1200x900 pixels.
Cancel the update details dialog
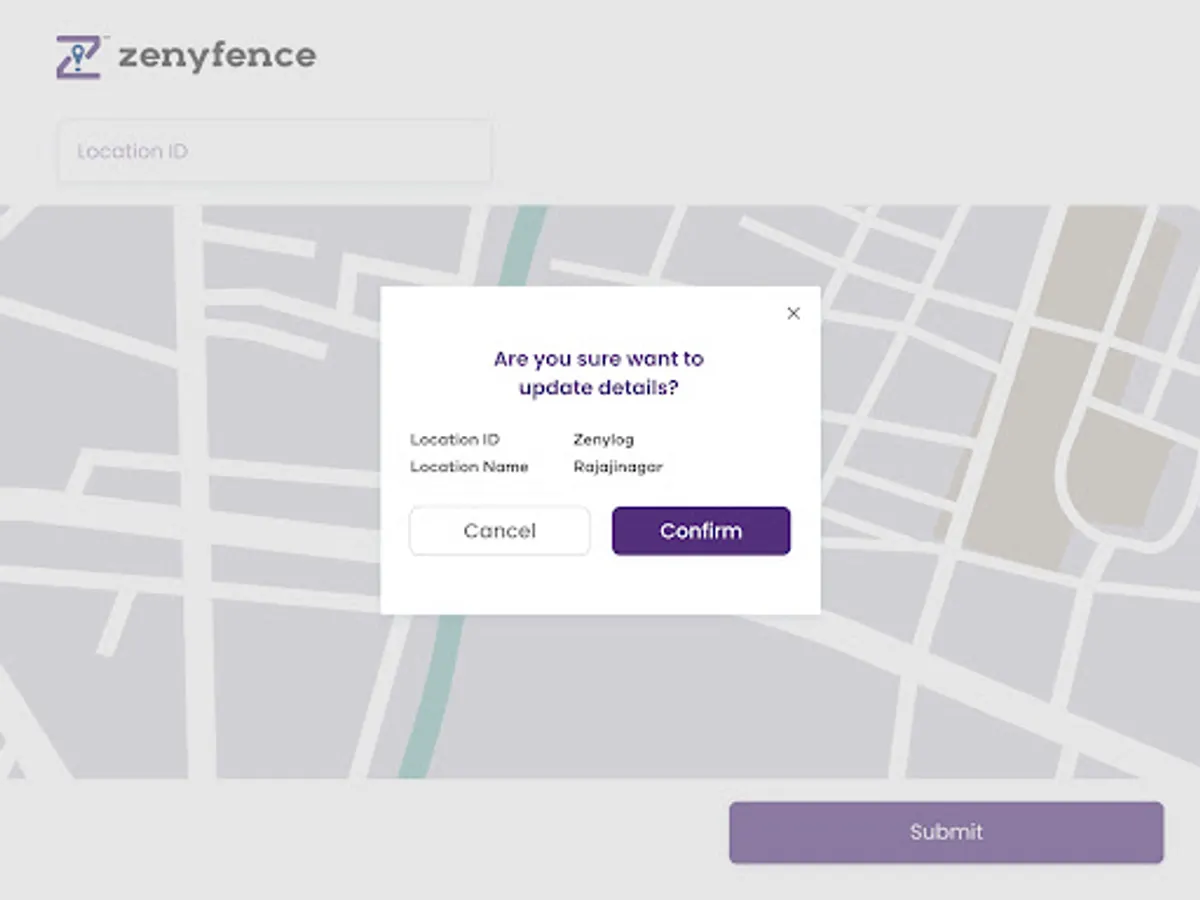499,531
